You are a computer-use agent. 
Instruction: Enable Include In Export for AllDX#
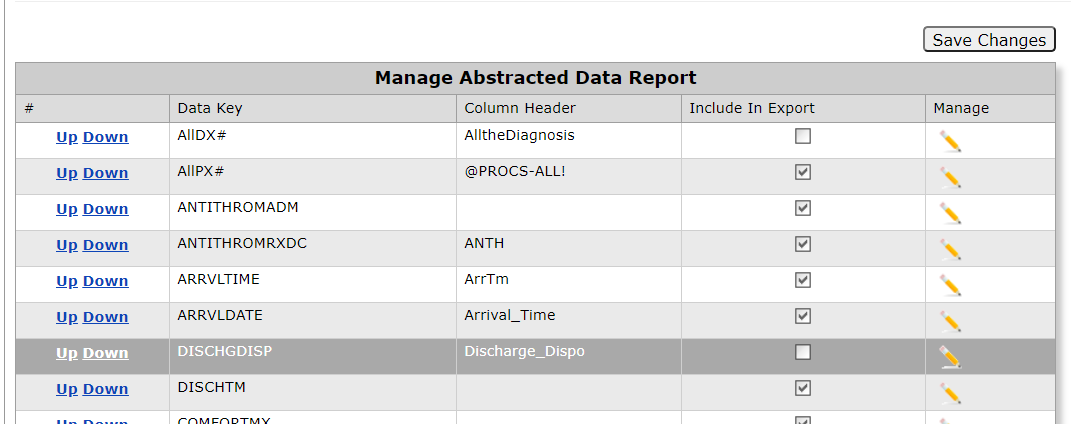(803, 136)
